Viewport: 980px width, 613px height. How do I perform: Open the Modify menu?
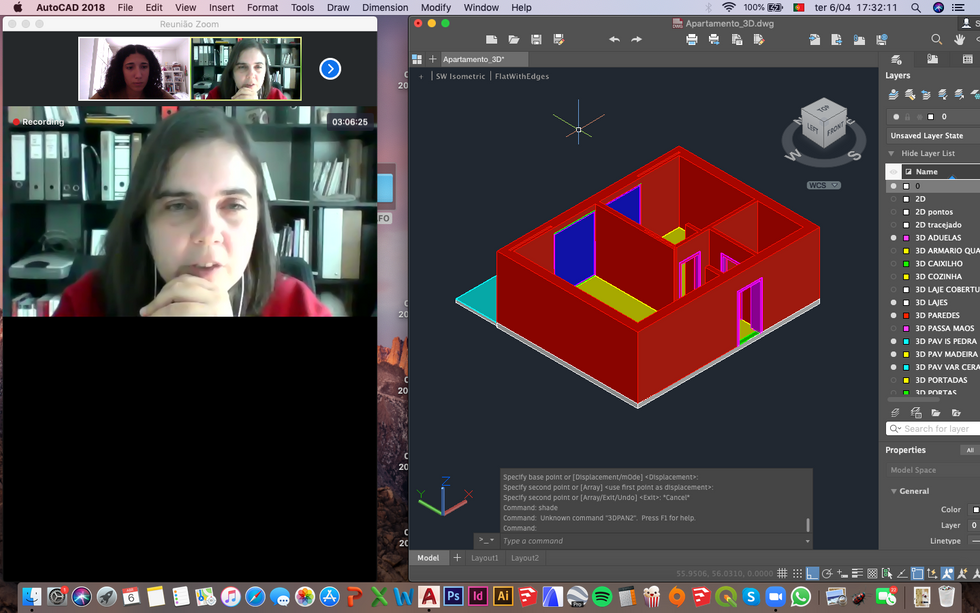click(436, 7)
